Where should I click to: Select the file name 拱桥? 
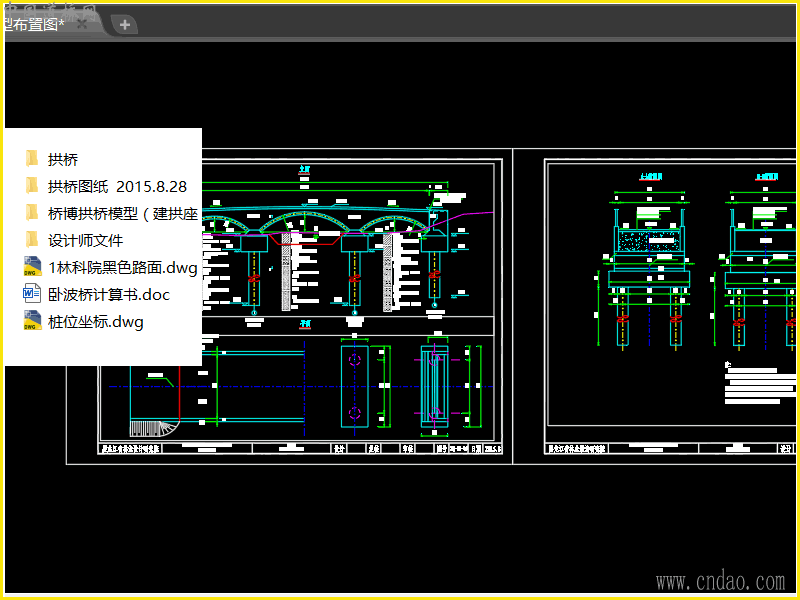coord(63,159)
